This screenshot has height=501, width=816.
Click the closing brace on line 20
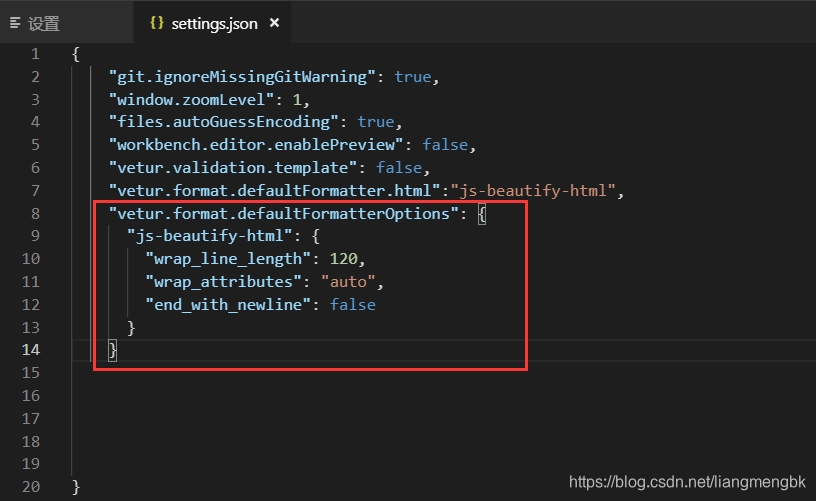(76, 487)
